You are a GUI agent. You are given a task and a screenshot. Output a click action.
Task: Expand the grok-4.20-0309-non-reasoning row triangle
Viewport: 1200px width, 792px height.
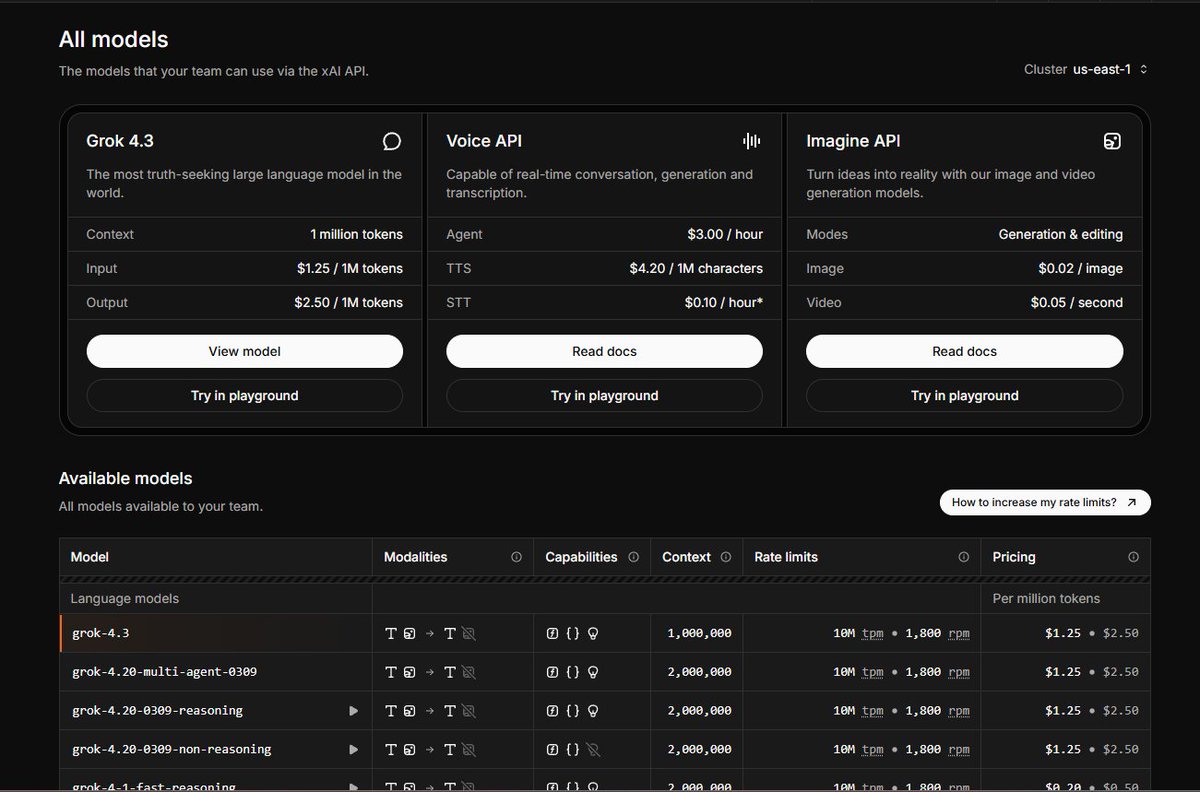click(353, 749)
